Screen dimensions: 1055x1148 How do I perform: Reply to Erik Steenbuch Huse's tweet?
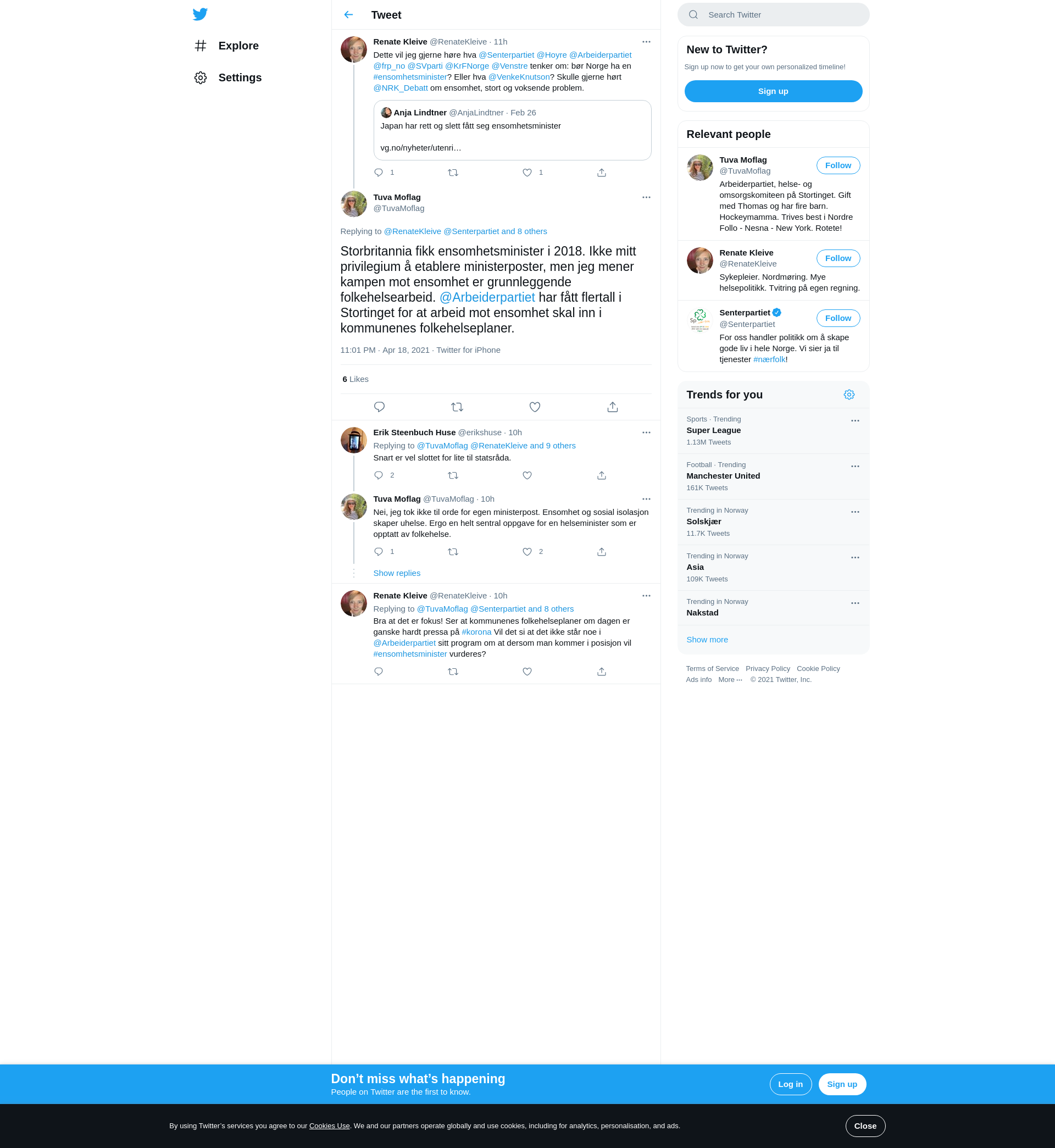click(x=379, y=475)
